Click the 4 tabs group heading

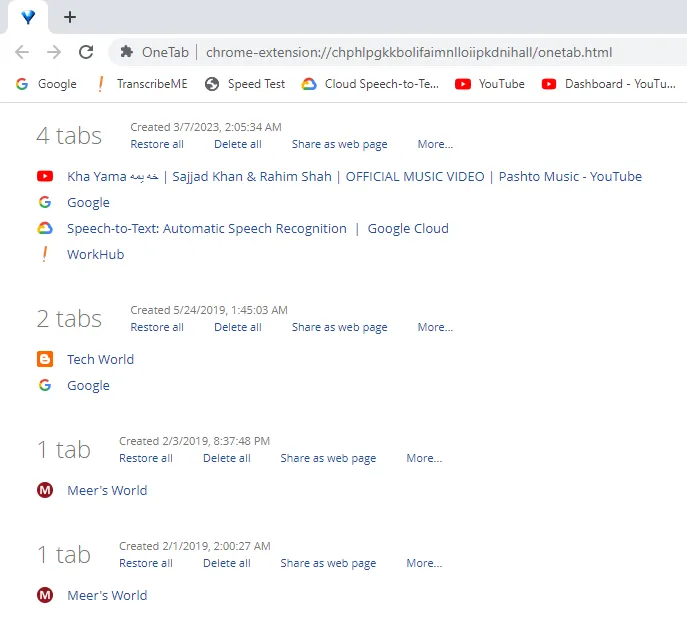coord(69,135)
